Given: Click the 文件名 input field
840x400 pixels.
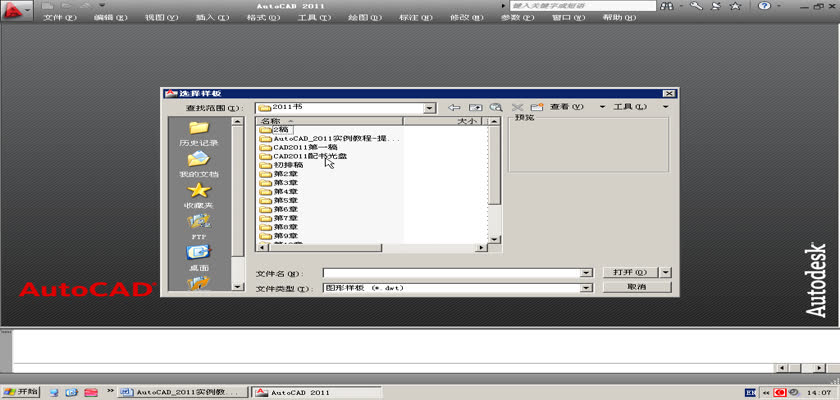Looking at the screenshot, I should click(451, 273).
